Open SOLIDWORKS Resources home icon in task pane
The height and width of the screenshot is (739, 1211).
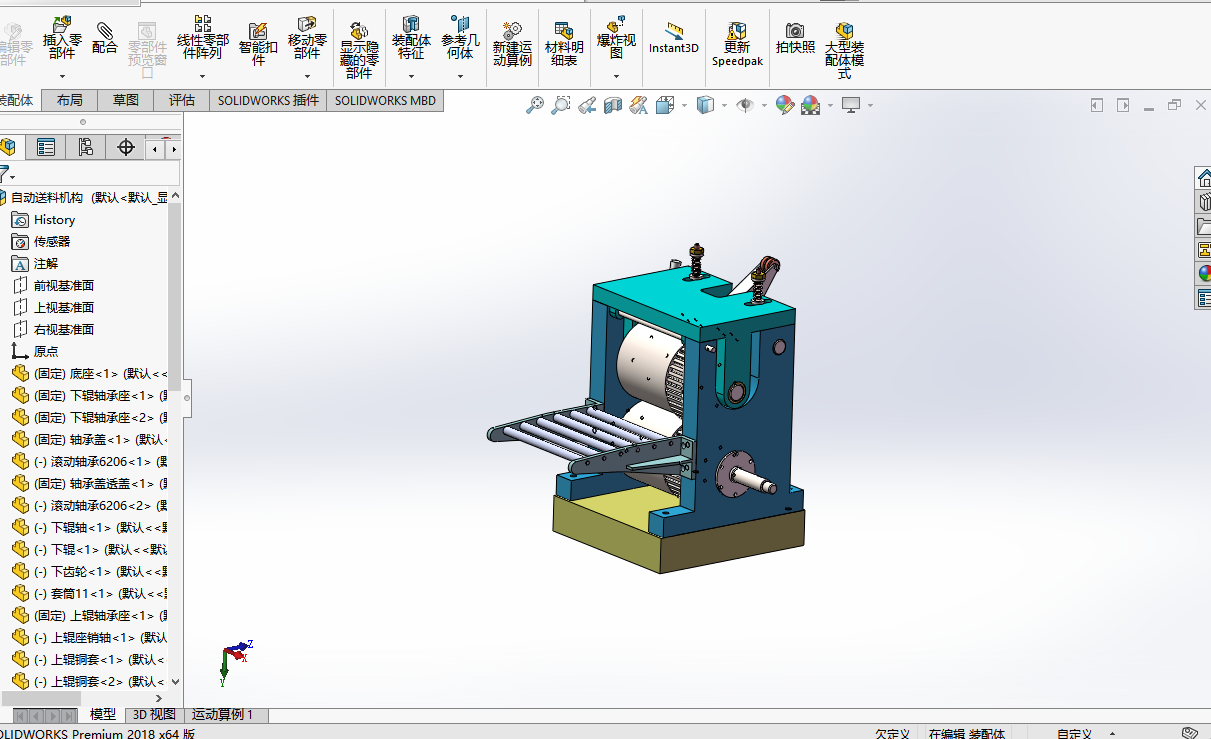click(x=1204, y=178)
